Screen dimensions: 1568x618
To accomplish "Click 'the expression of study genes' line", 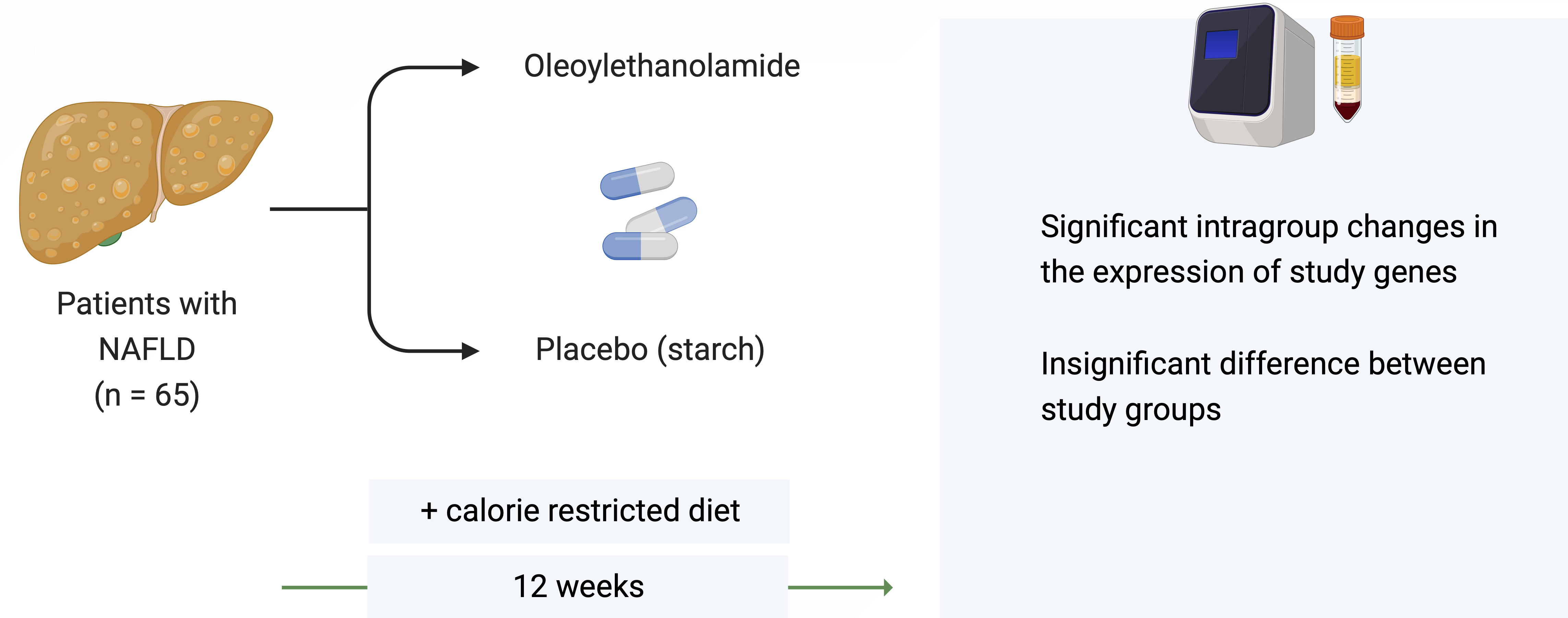I will [1248, 272].
